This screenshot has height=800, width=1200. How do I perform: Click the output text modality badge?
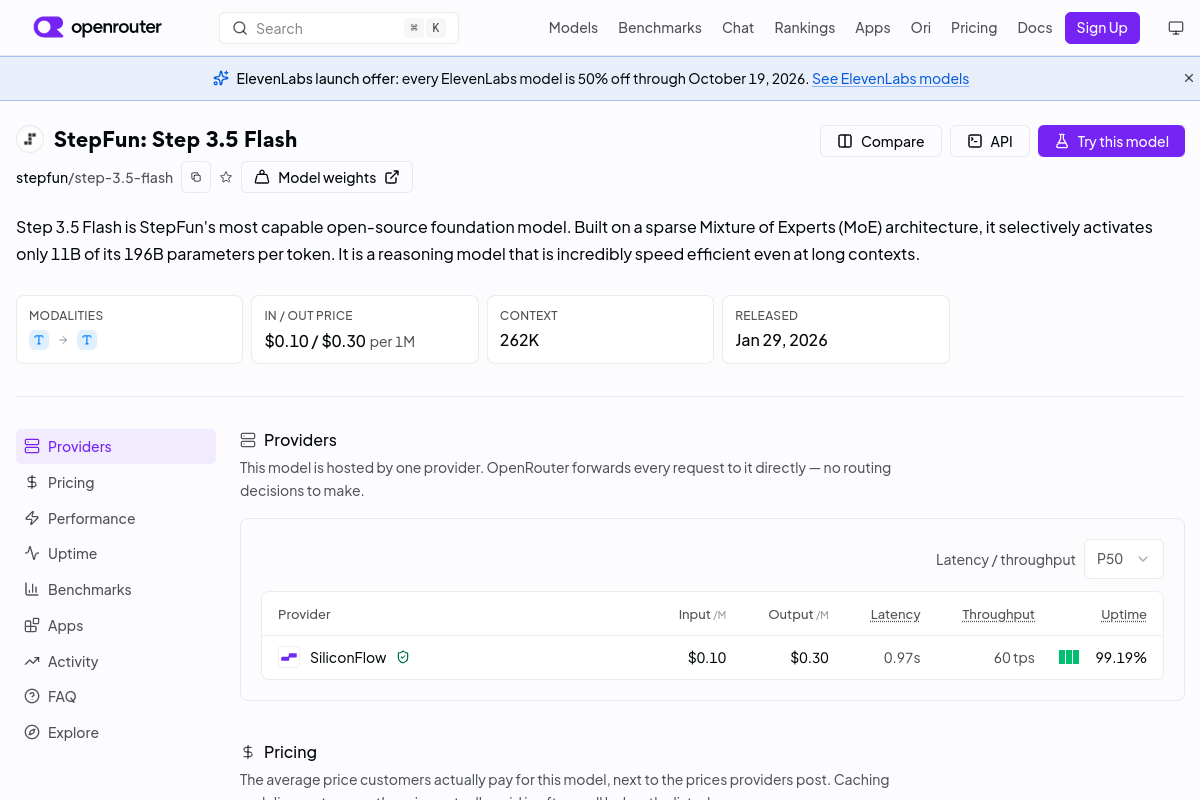click(x=87, y=340)
